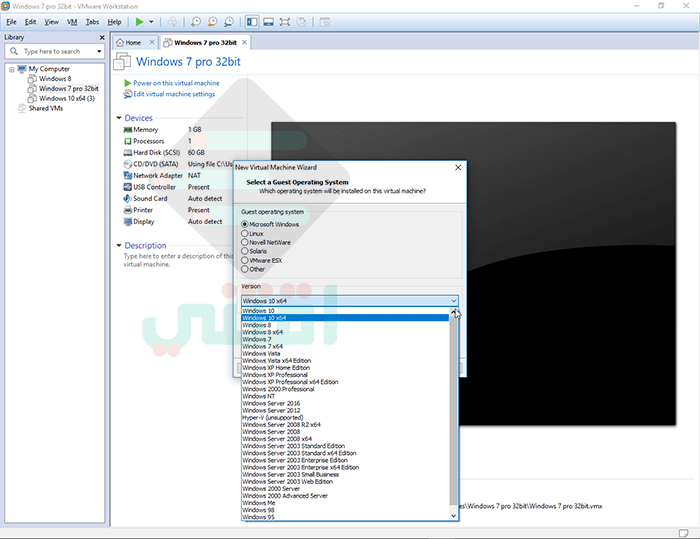Image resolution: width=700 pixels, height=539 pixels.
Task: Click the thumbnail bar toggle icon in toolbar
Action: click(x=268, y=22)
